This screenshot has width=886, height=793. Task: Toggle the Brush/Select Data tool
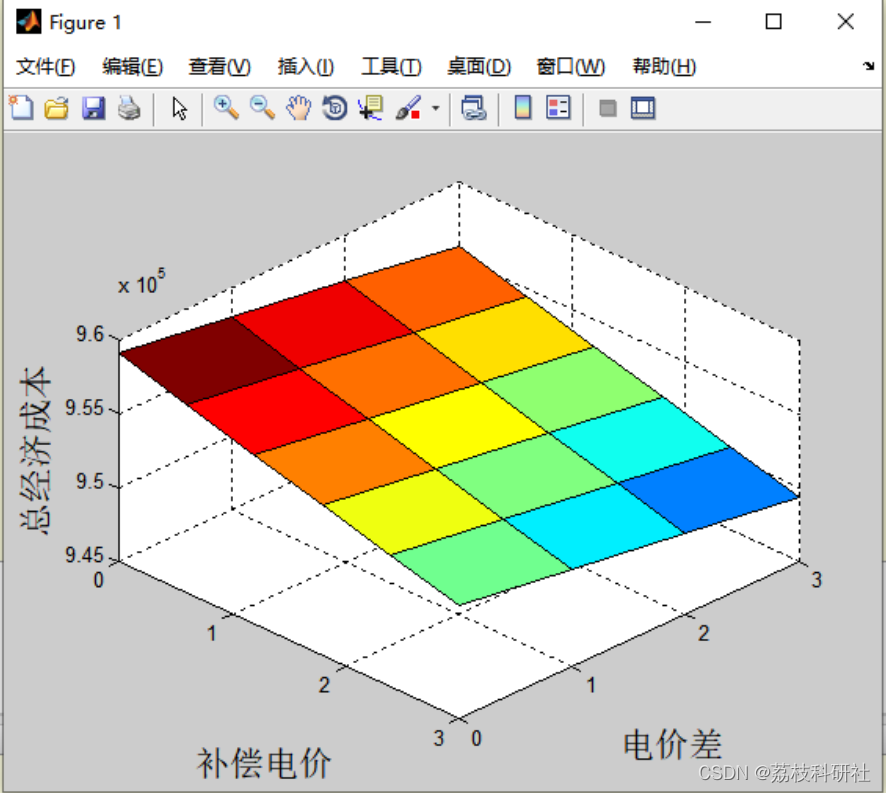pos(408,107)
